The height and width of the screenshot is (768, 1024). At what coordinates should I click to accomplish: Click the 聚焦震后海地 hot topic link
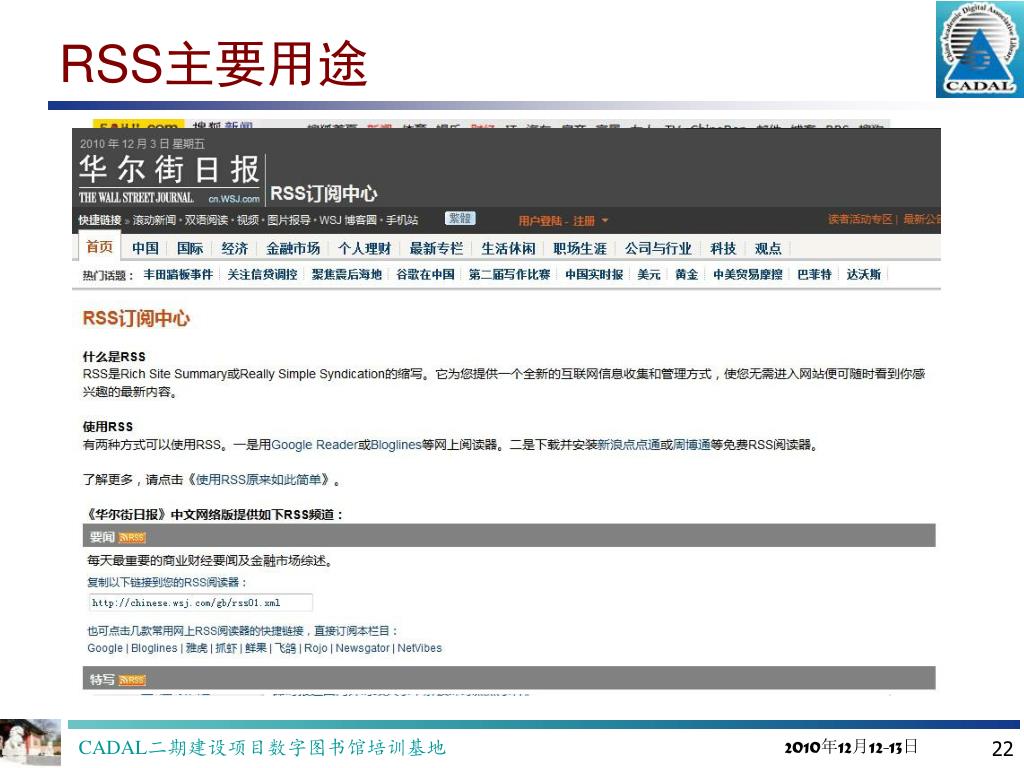point(347,274)
